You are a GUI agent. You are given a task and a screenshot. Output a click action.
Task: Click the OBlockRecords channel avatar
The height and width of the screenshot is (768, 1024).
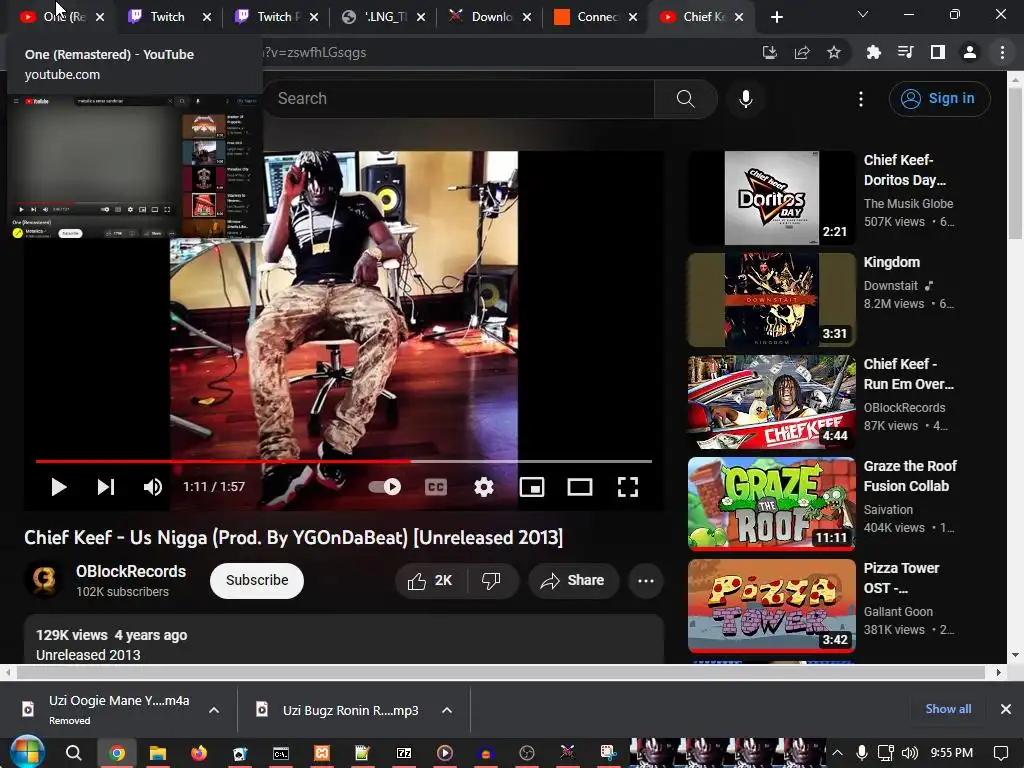[44, 580]
